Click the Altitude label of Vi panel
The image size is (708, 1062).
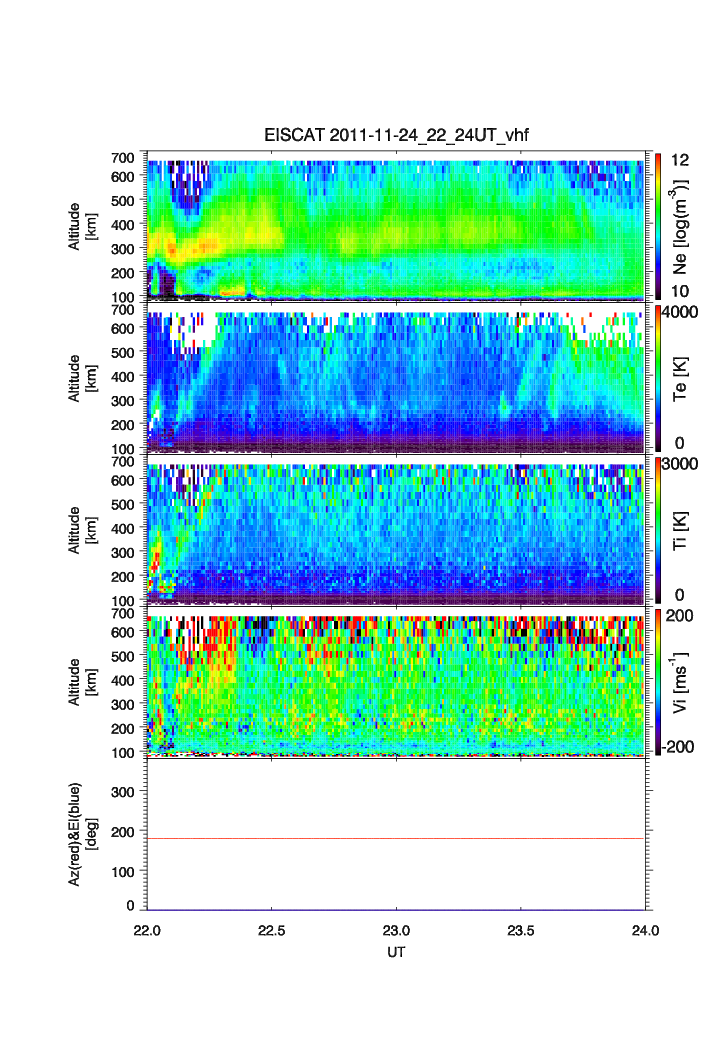point(82,682)
